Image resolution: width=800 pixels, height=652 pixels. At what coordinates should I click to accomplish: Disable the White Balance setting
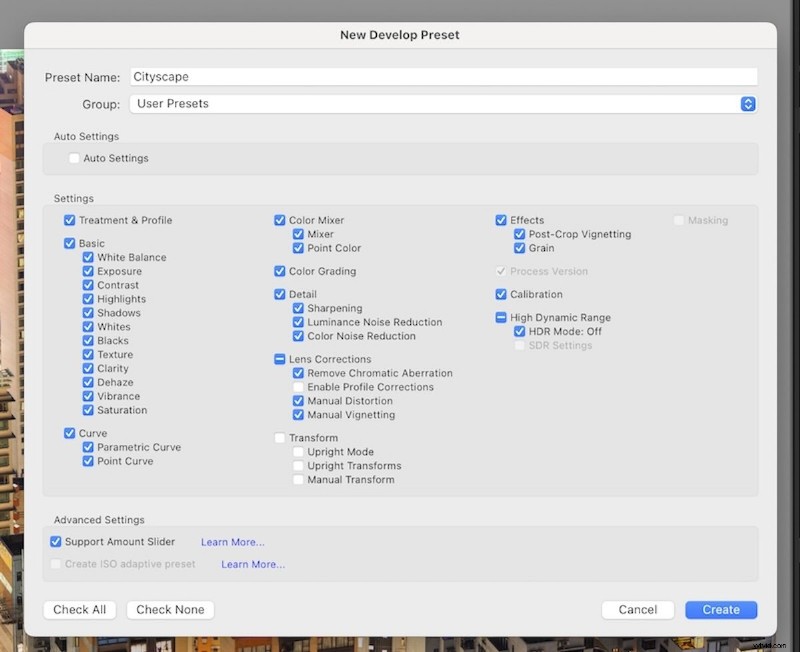tap(87, 257)
